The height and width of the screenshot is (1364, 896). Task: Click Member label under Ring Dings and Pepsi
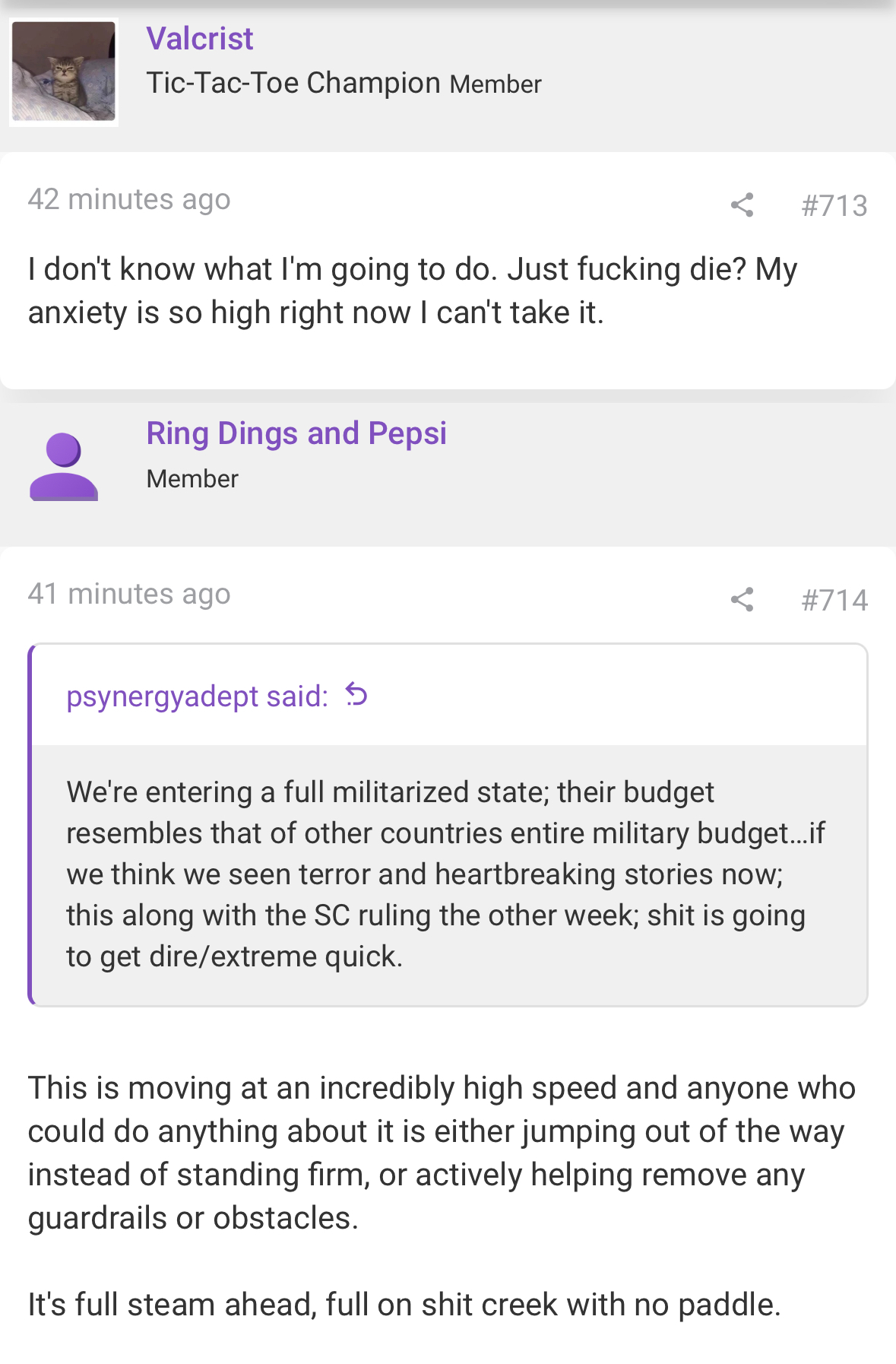tap(192, 479)
